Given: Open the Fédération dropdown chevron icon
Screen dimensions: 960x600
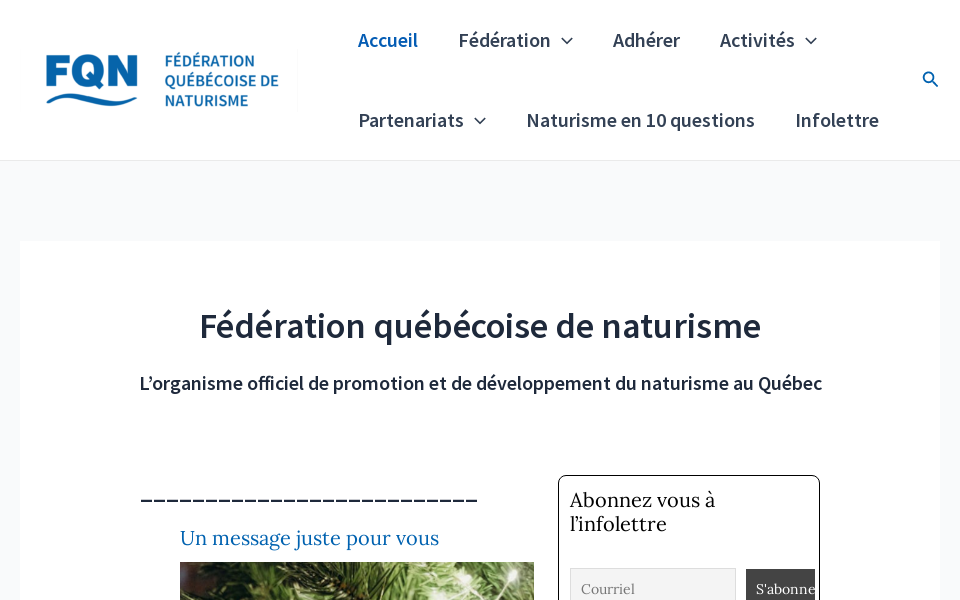Looking at the screenshot, I should (x=566, y=40).
